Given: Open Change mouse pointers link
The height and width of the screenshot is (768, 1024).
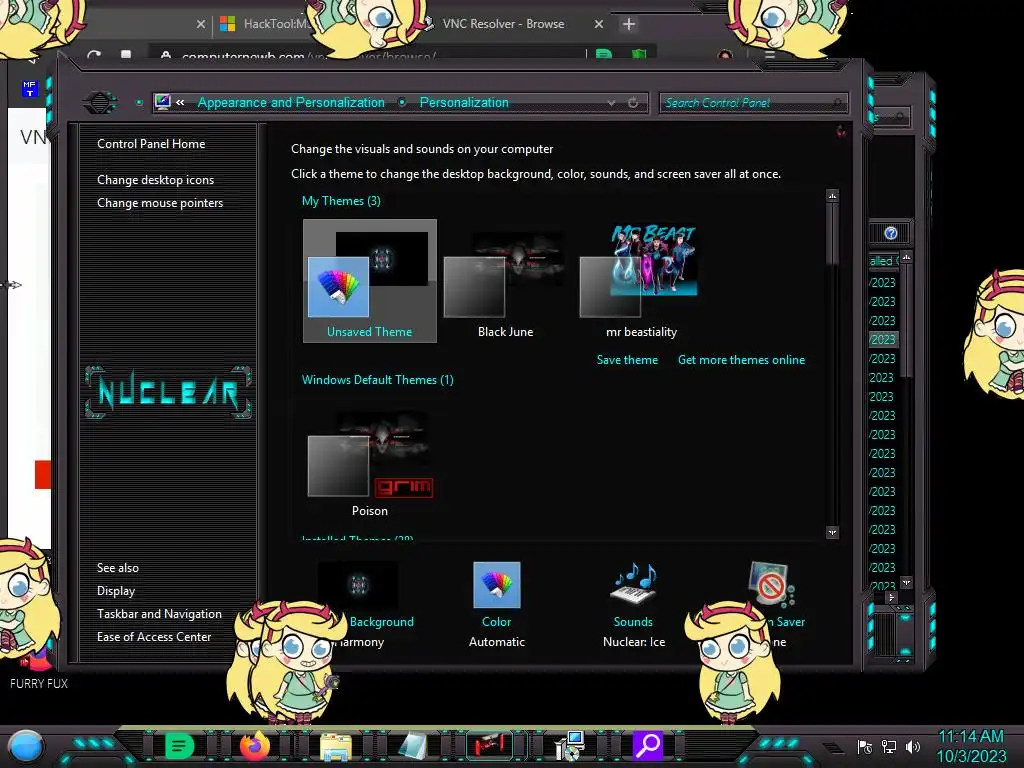Looking at the screenshot, I should 160,202.
